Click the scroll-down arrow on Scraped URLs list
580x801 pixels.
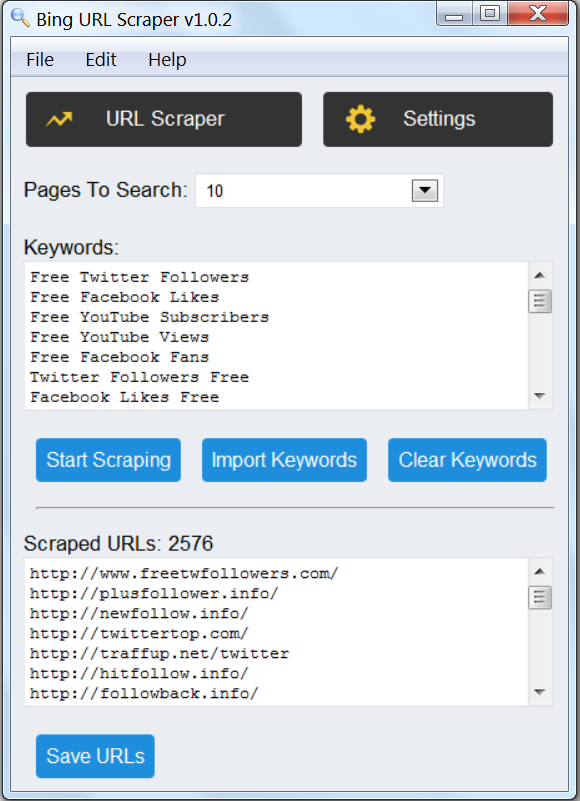[x=540, y=691]
